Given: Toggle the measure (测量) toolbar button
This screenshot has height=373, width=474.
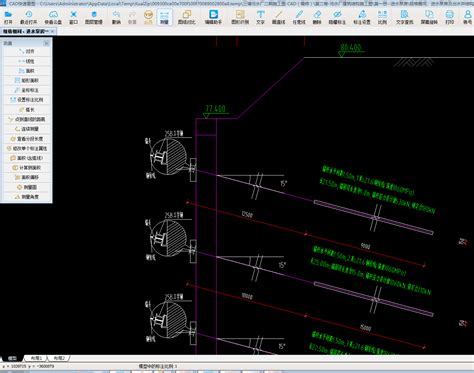Looking at the screenshot, I should pos(164,17).
